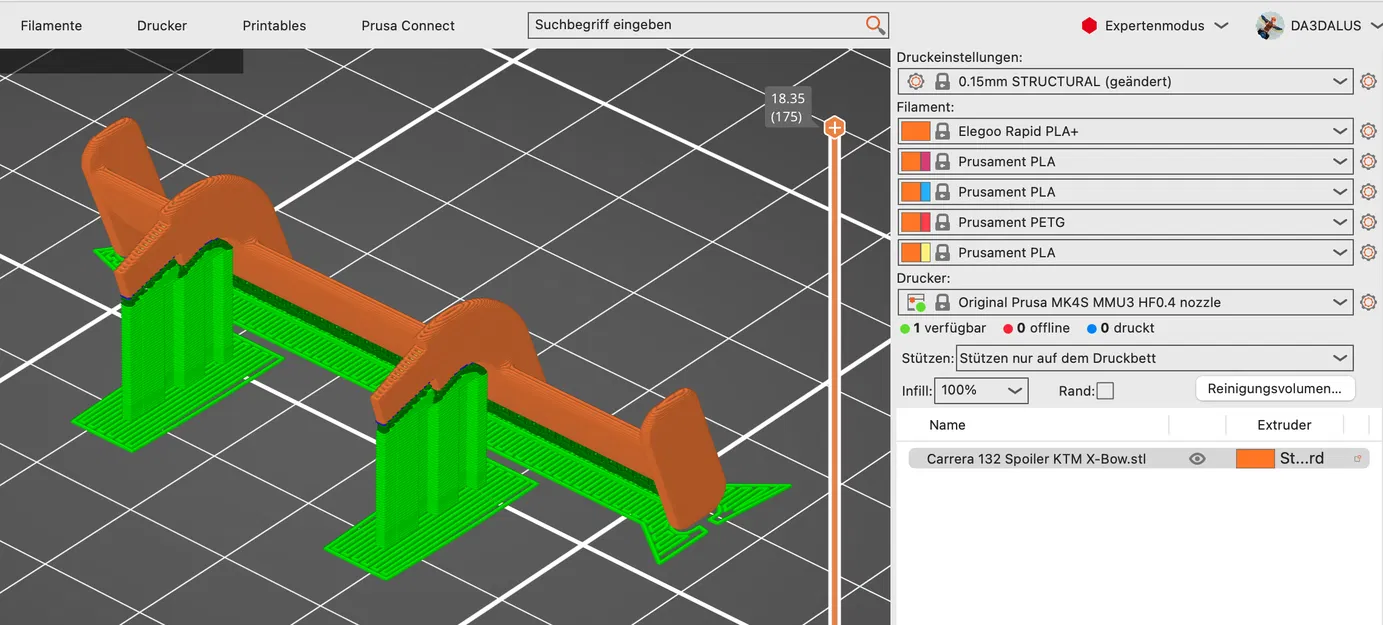
Task: Open the Stützen supports dropdown
Action: 1155,358
